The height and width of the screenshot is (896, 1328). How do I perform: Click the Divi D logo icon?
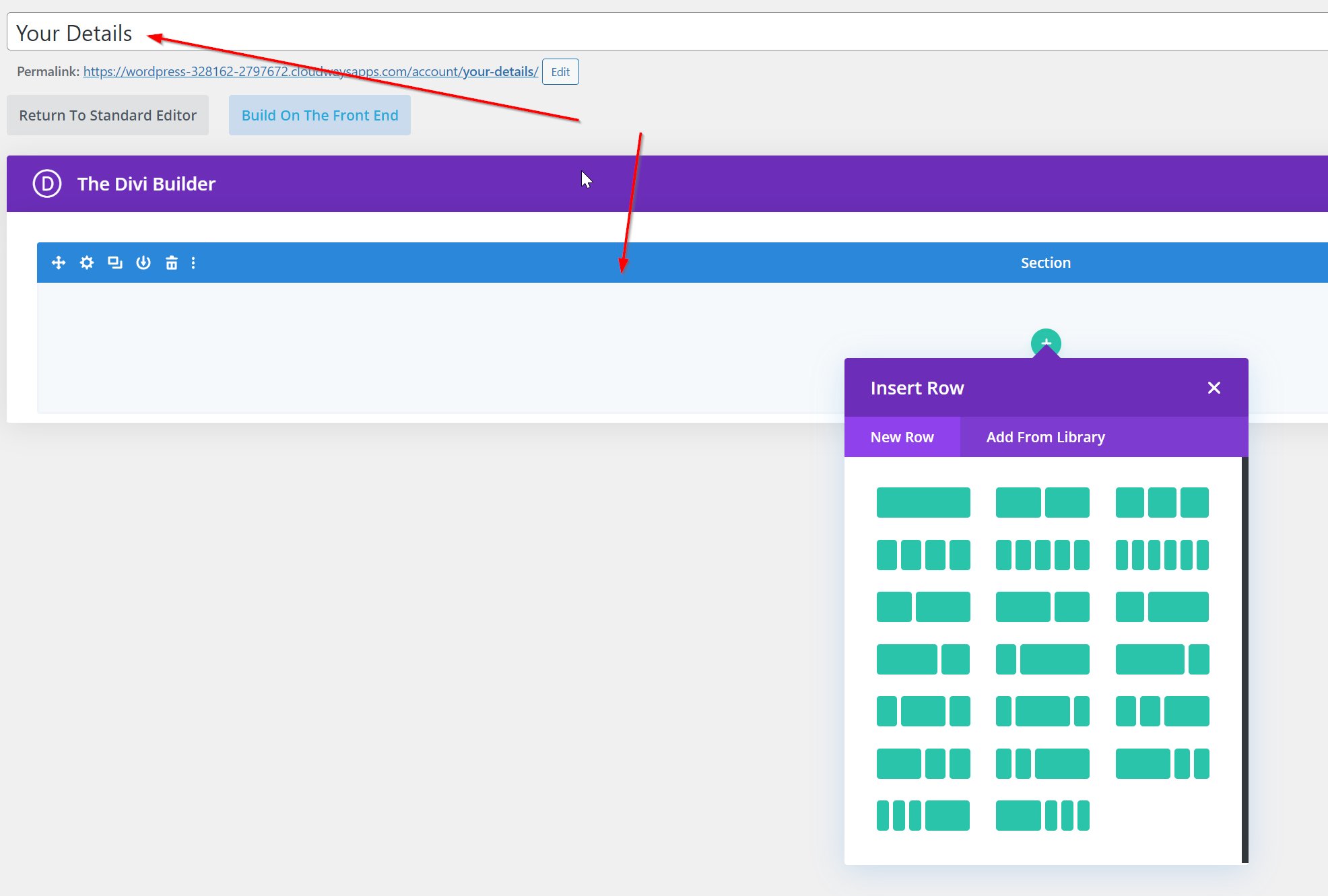point(47,184)
